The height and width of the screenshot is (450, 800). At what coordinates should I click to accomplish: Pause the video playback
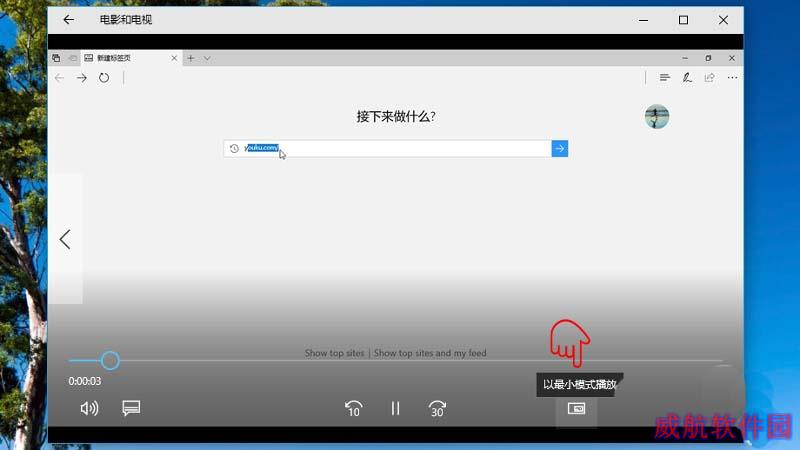tap(395, 409)
